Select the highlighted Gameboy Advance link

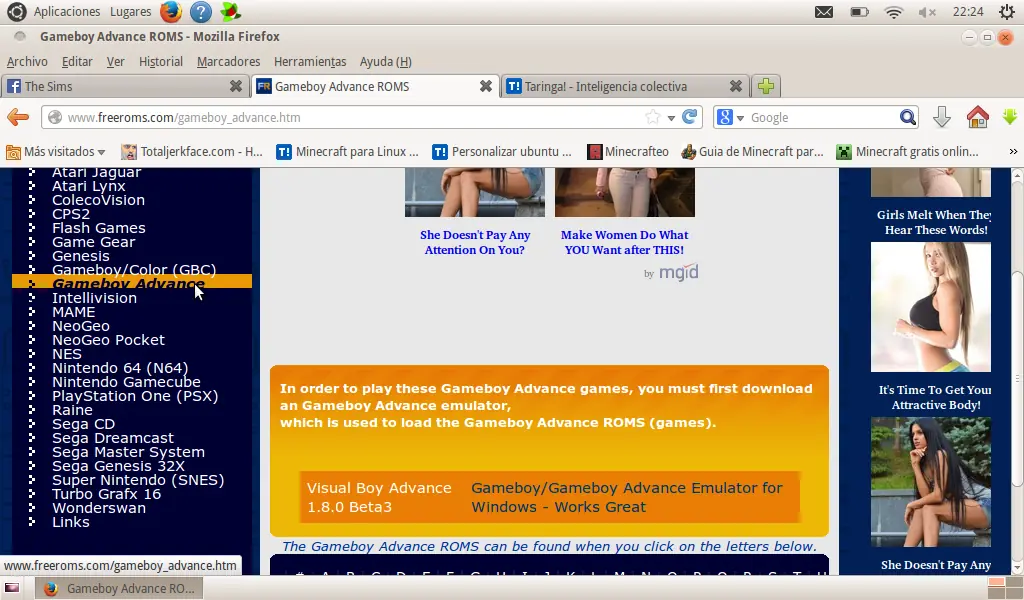[x=129, y=283]
